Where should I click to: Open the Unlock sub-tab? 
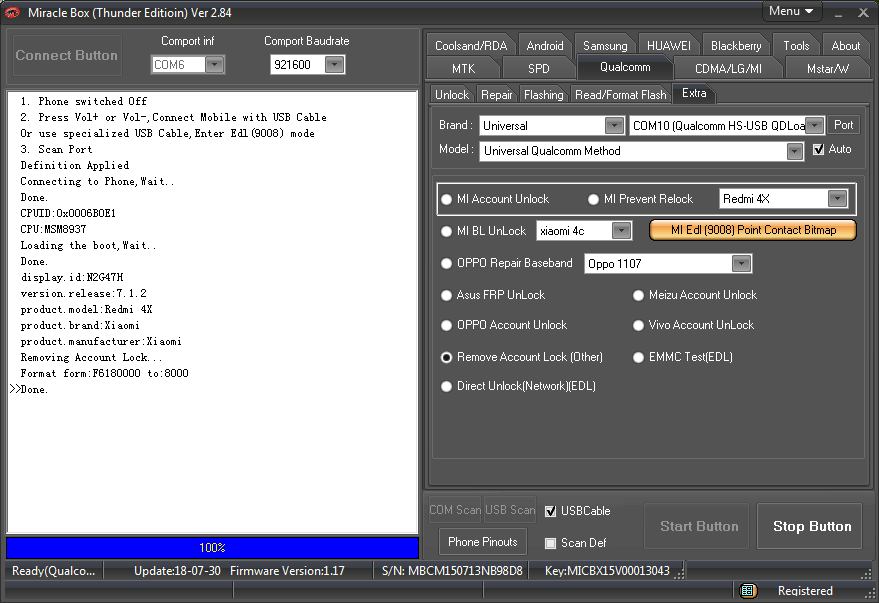(x=452, y=95)
